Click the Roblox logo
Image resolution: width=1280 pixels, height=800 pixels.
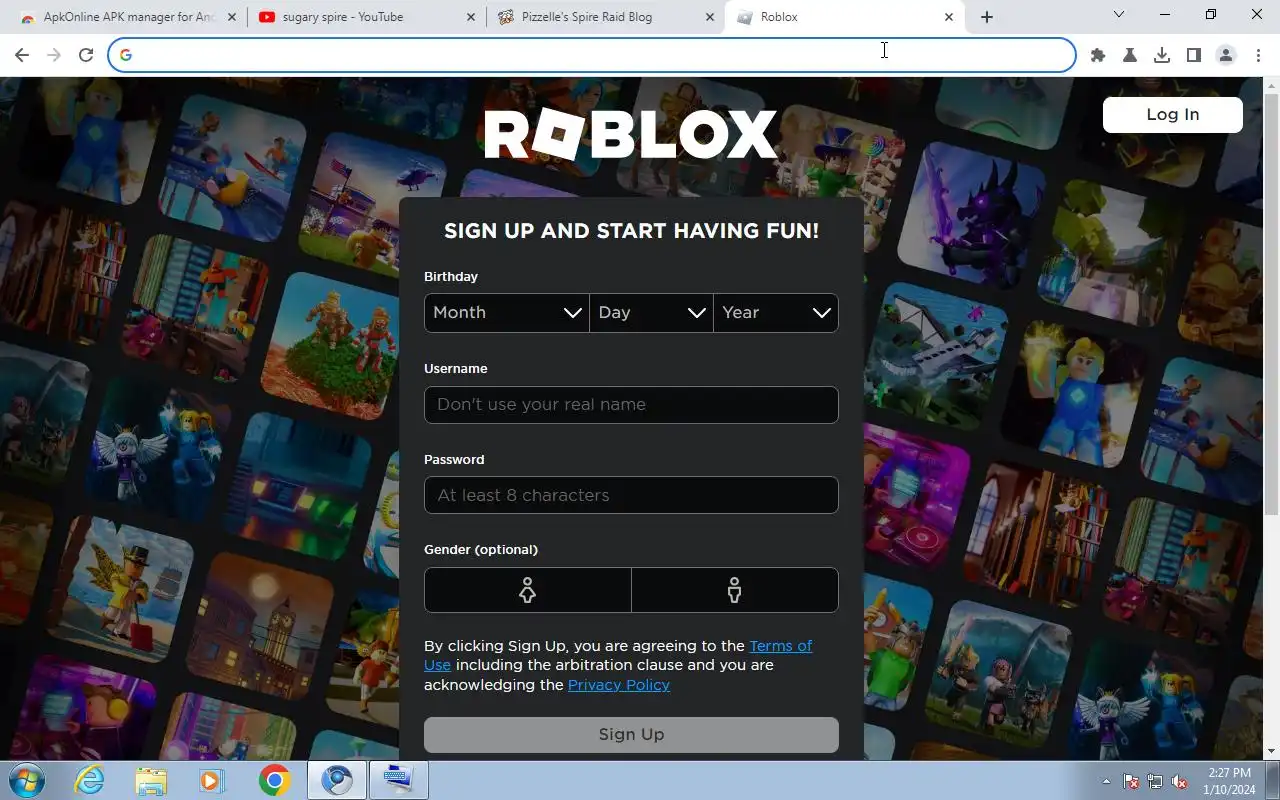click(631, 135)
